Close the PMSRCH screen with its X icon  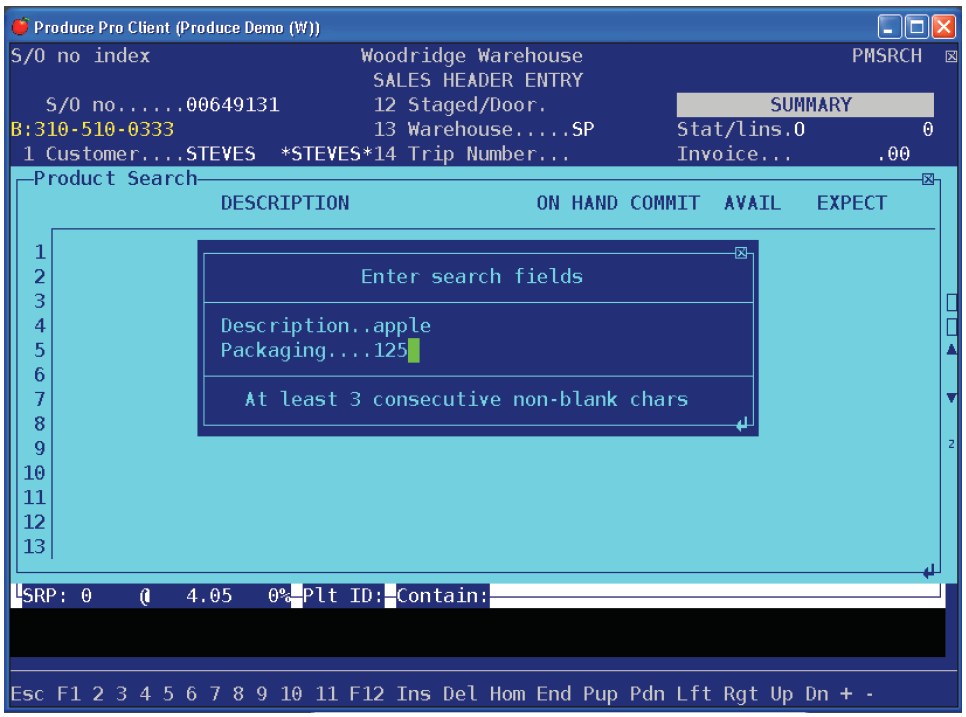coord(951,56)
